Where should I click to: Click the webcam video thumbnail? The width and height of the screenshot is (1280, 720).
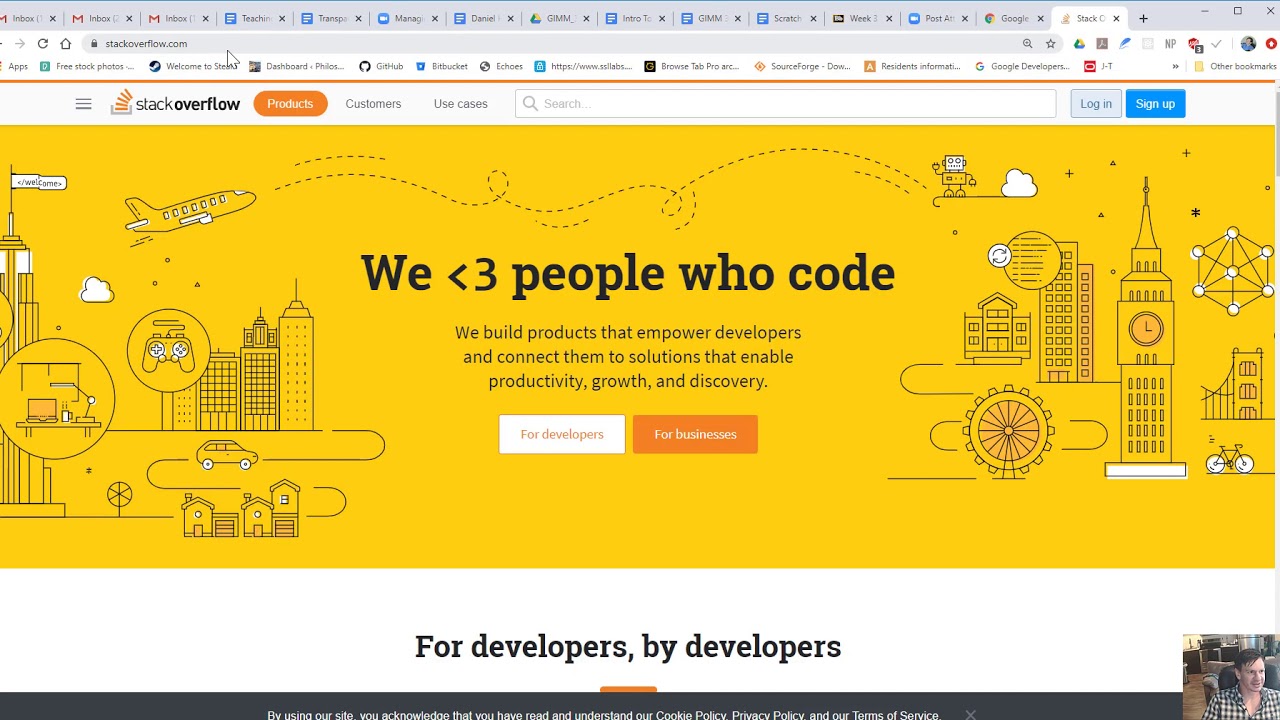click(x=1231, y=677)
